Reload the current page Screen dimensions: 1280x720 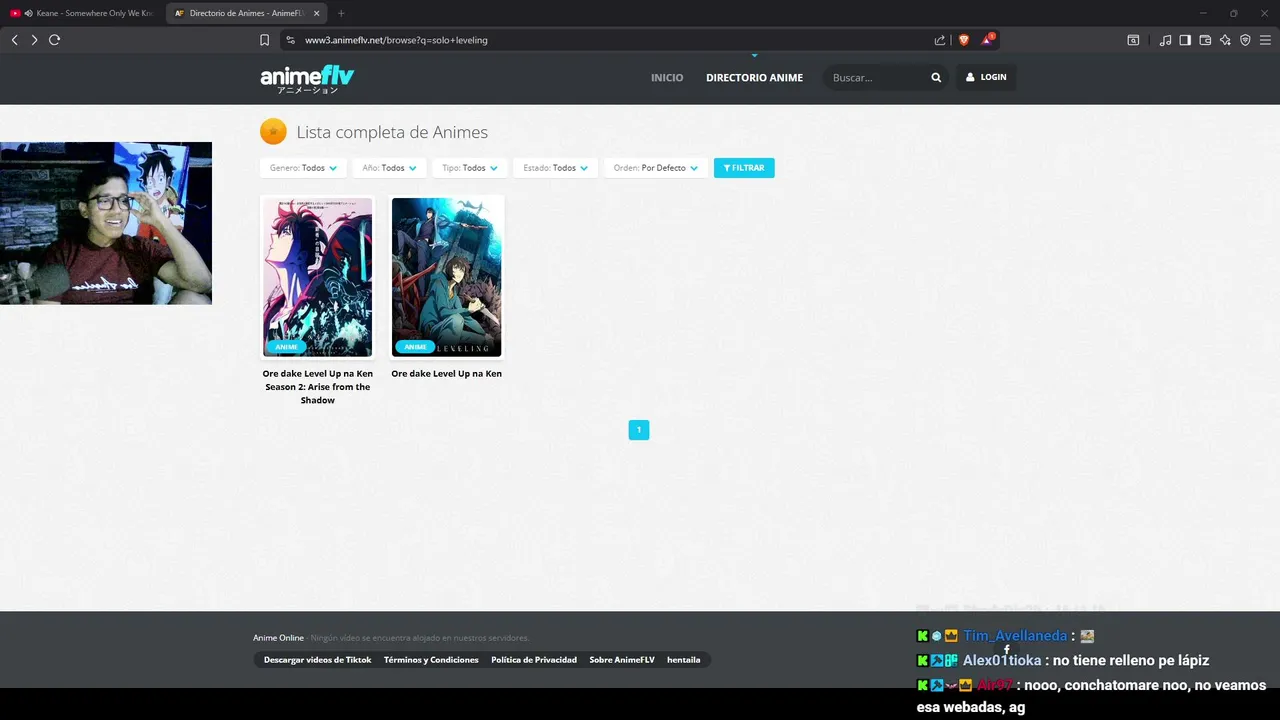tap(54, 40)
